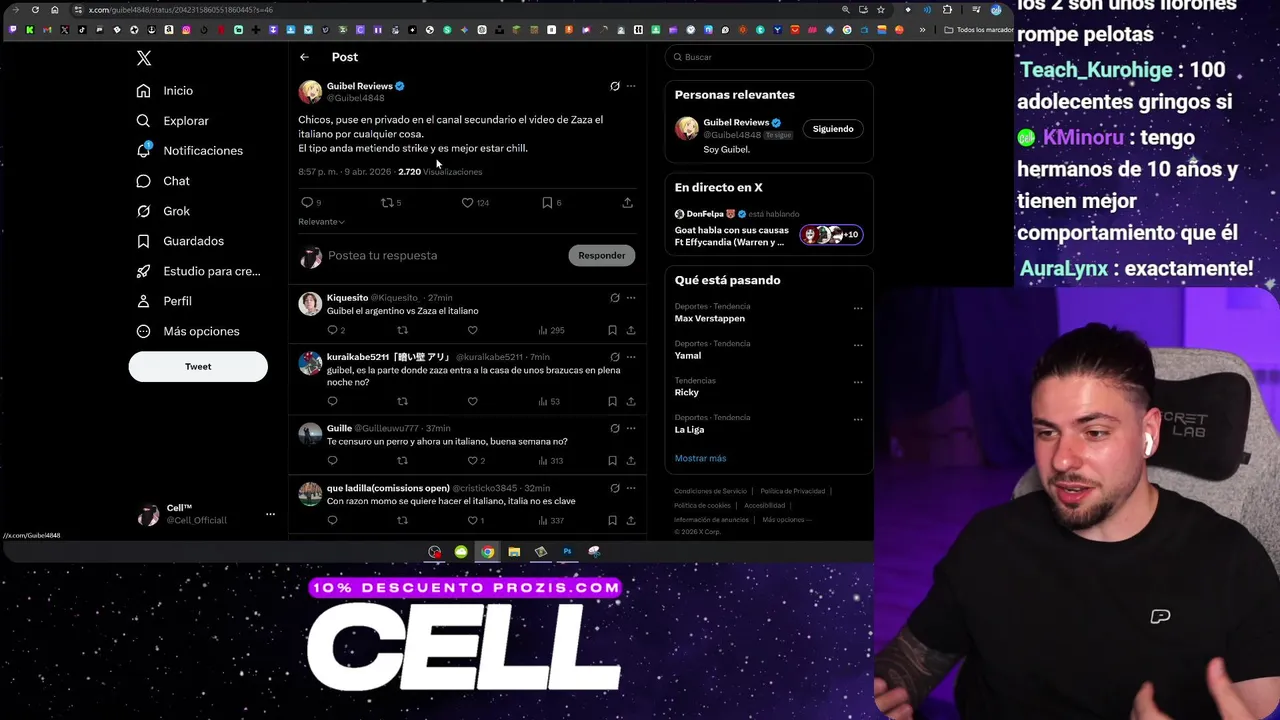1280x720 pixels.
Task: Repost the main post with 5 reposts
Action: coord(387,203)
